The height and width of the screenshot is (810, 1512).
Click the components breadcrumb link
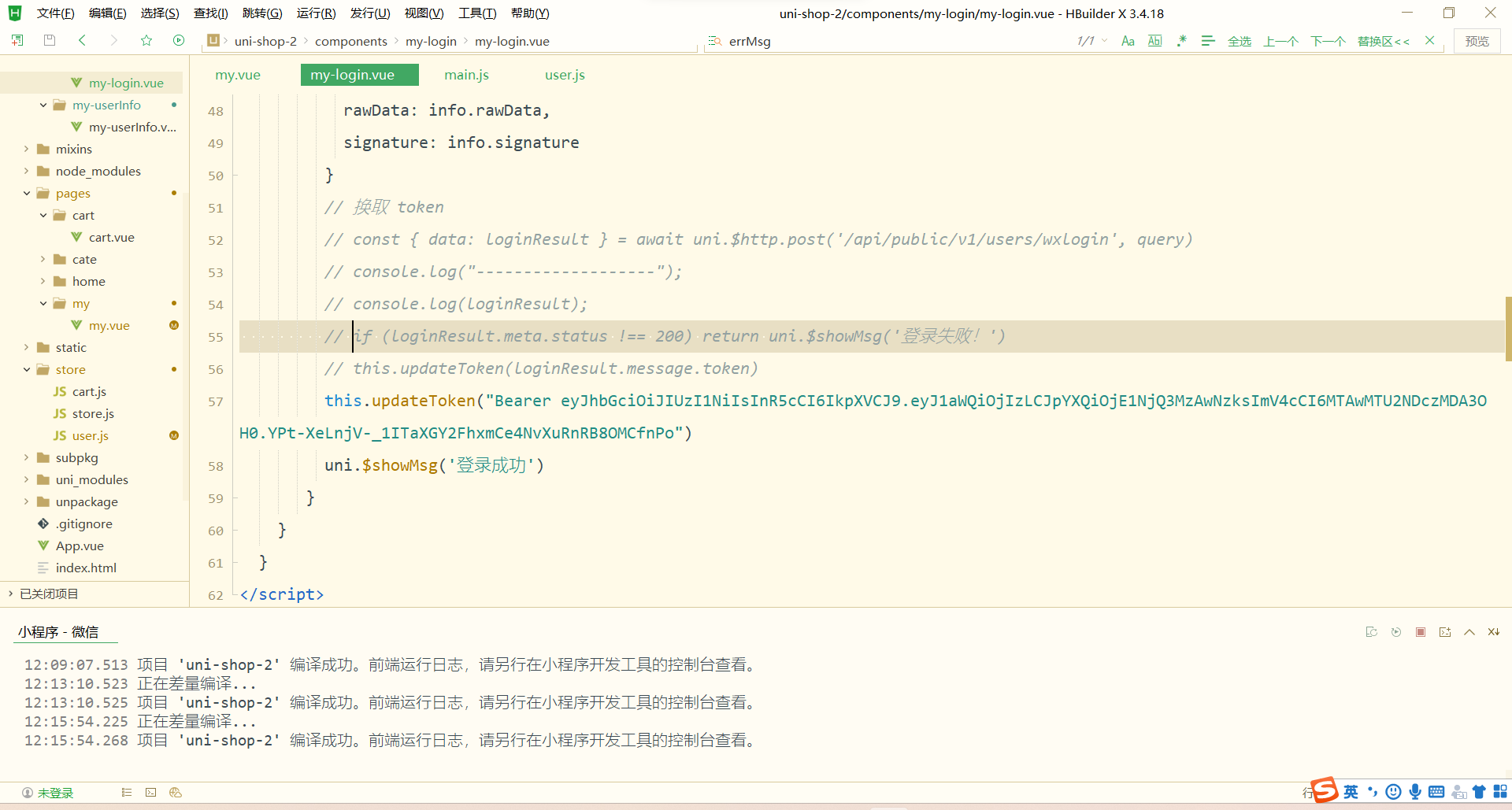click(x=350, y=41)
